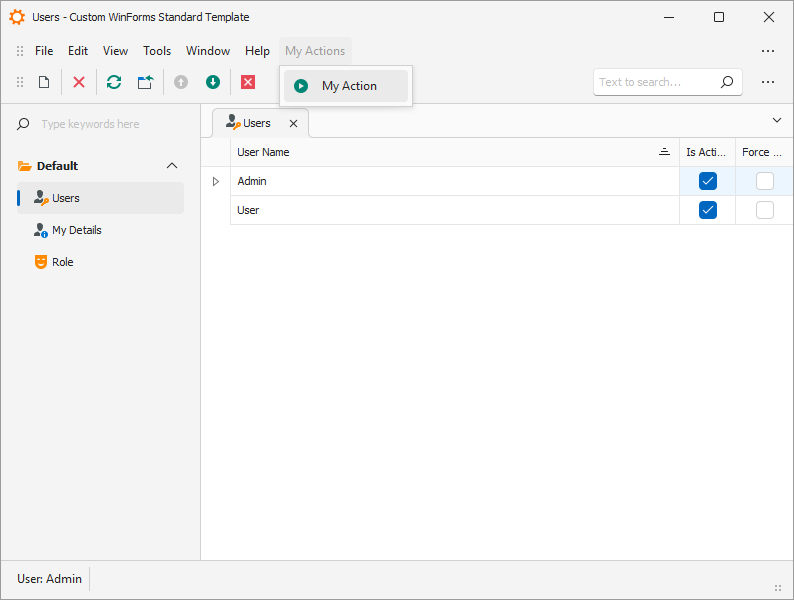Open Role in the navigation
The height and width of the screenshot is (600, 794).
pos(100,262)
